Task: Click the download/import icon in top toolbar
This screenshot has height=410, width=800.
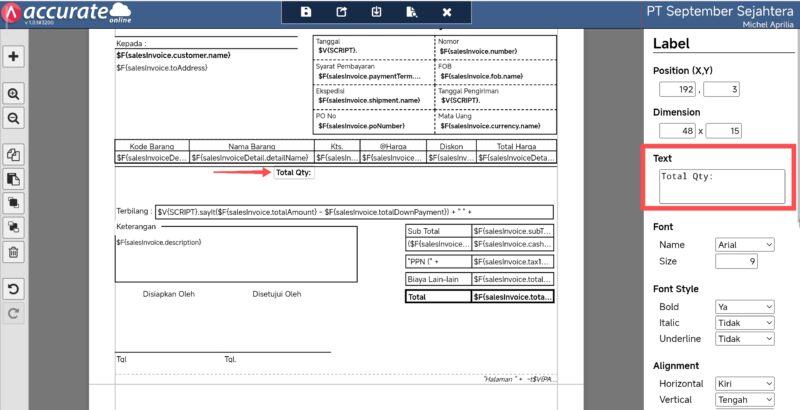Action: click(376, 12)
